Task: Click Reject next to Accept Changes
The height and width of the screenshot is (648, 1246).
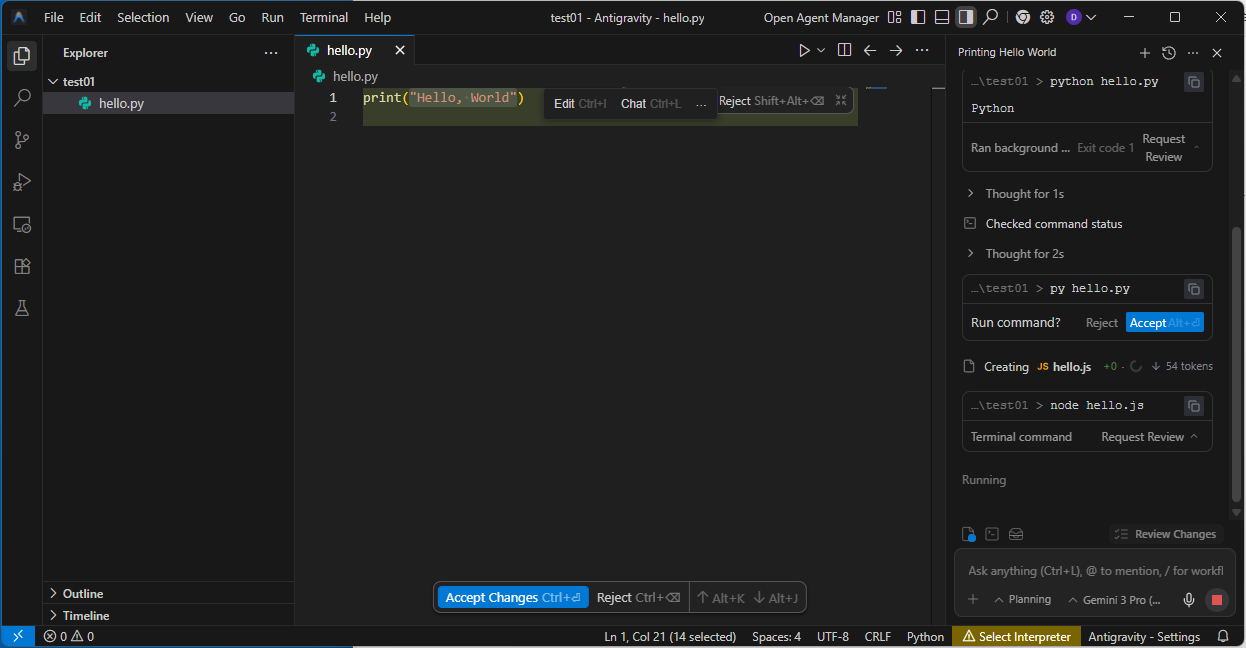Action: click(x=638, y=598)
